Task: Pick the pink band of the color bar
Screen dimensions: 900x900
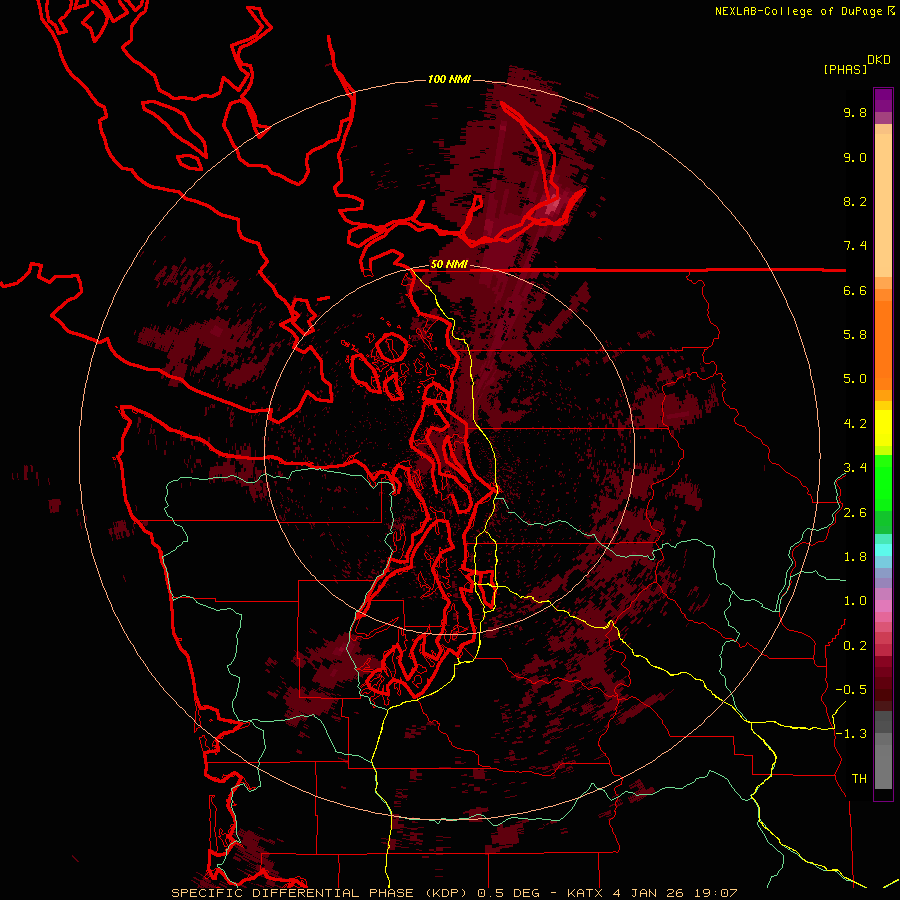Action: 883,606
